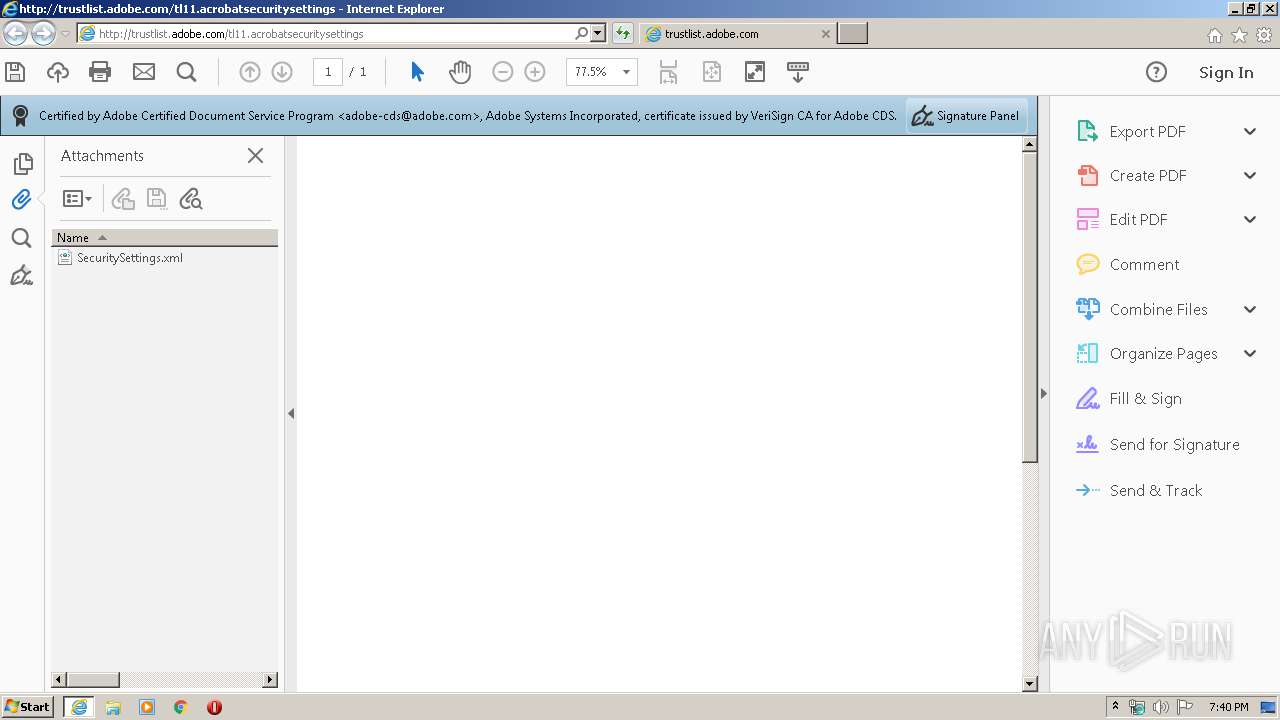Open the Windows Start menu
Screen dimensions: 1280x720
pyautogui.click(x=28, y=707)
